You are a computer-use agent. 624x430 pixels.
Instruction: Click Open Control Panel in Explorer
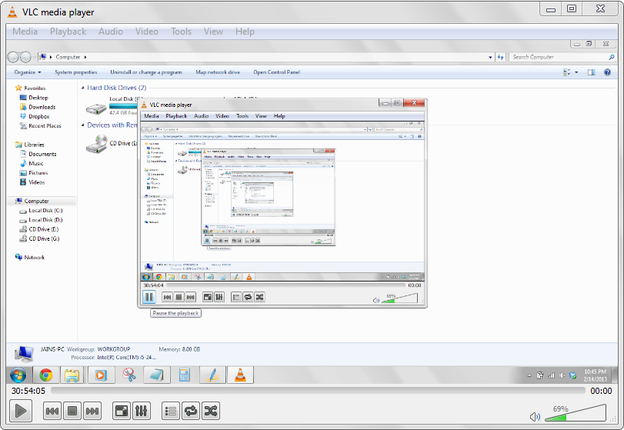coord(277,72)
